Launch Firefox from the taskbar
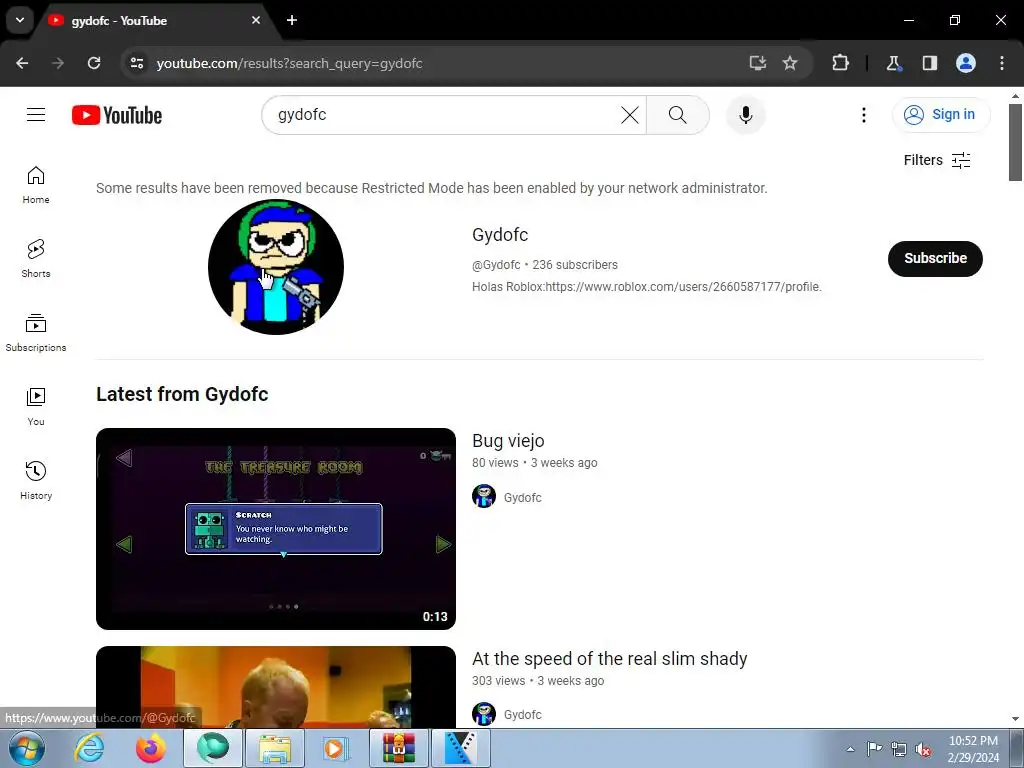The image size is (1024, 768). click(x=151, y=748)
